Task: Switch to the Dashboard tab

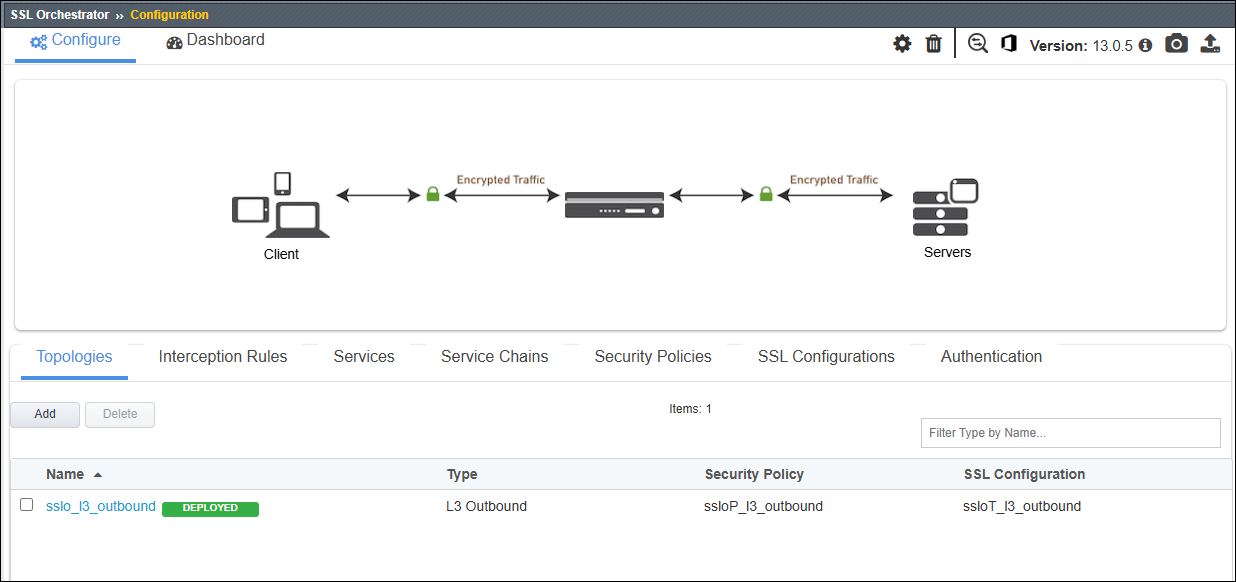Action: pos(216,41)
